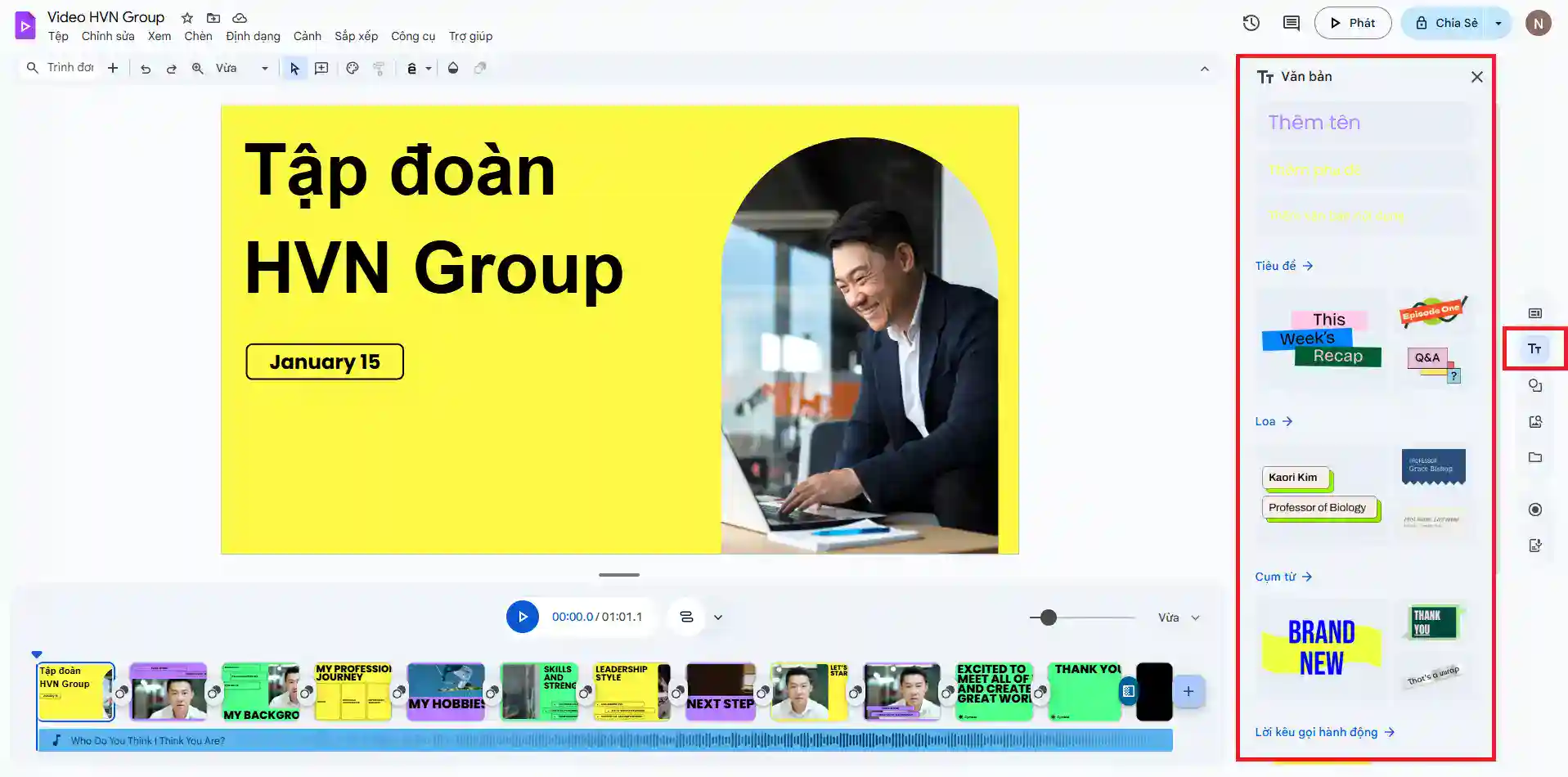Screen dimensions: 1568x777
Task: Expand the arrow next to Chia sẻ
Action: [1498, 23]
